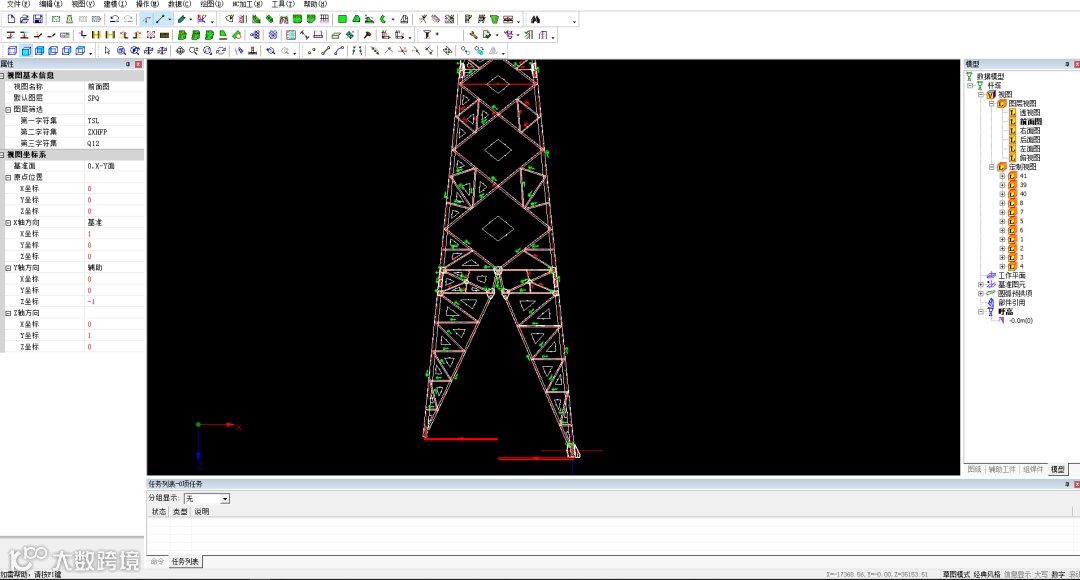Select 部件引用 in the model tree
Viewport: 1080px width, 580px height.
click(x=1012, y=302)
